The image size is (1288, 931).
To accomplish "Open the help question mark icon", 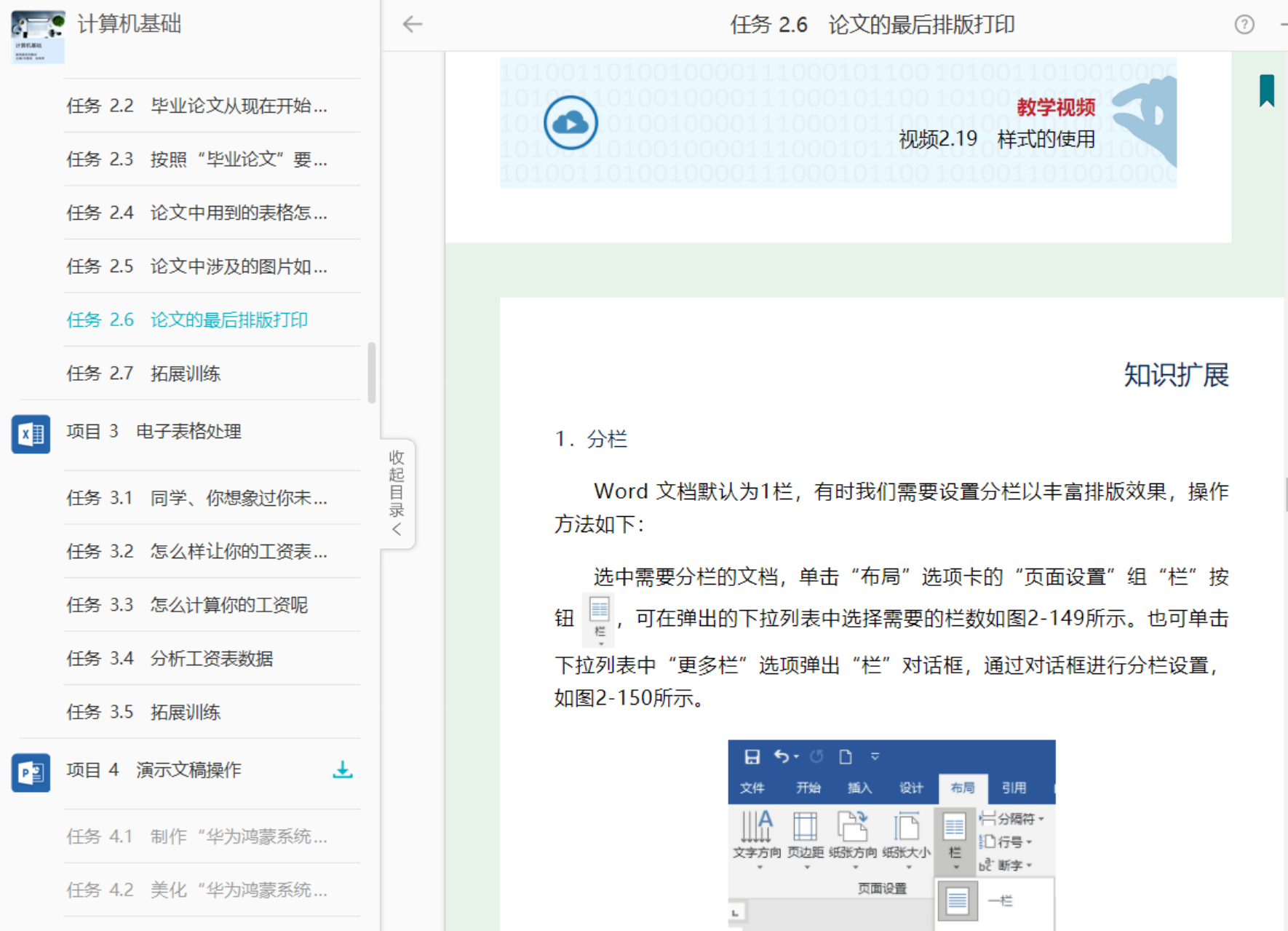I will click(1244, 25).
